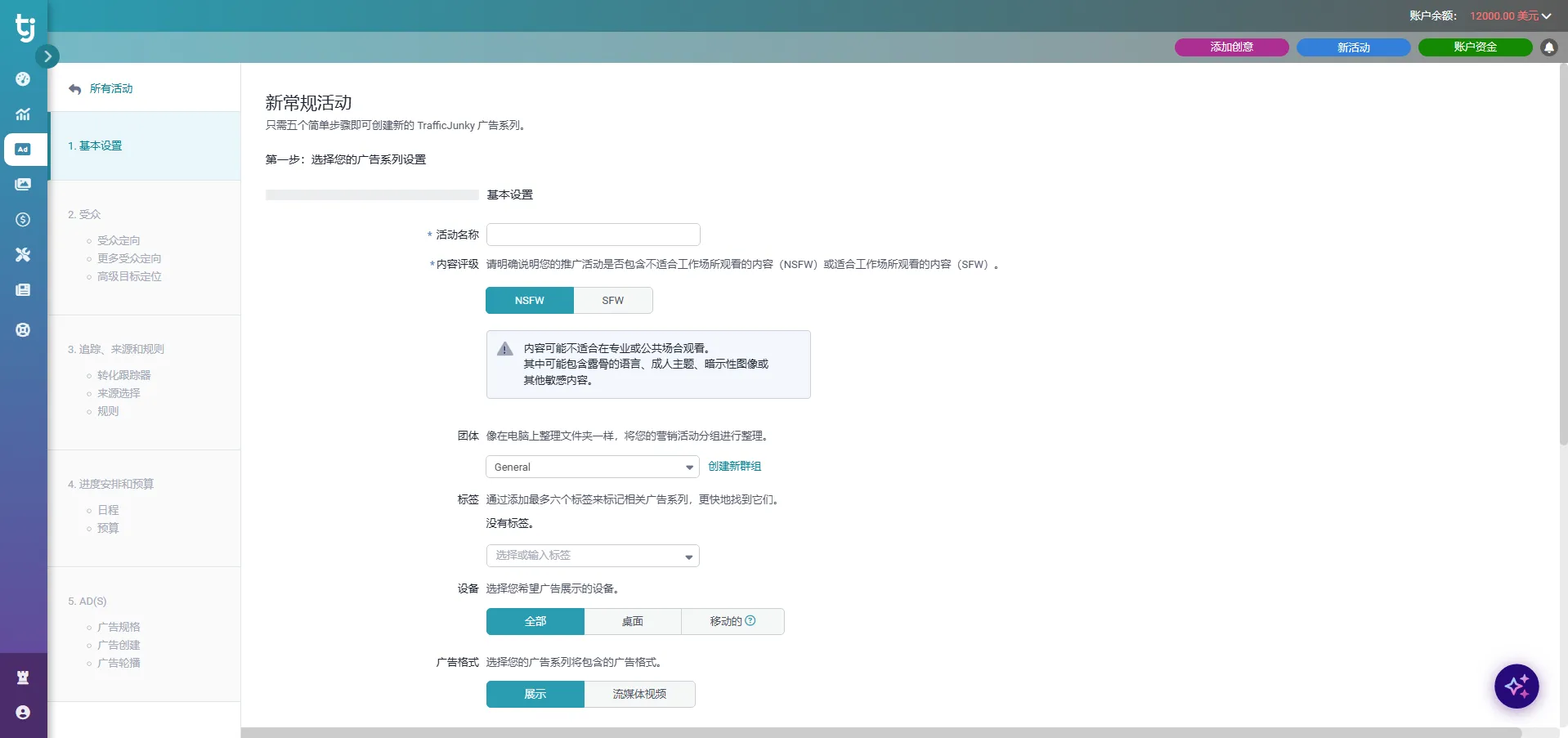Click the back arrow beside 所有活动
Image resolution: width=1568 pixels, height=738 pixels.
[75, 89]
